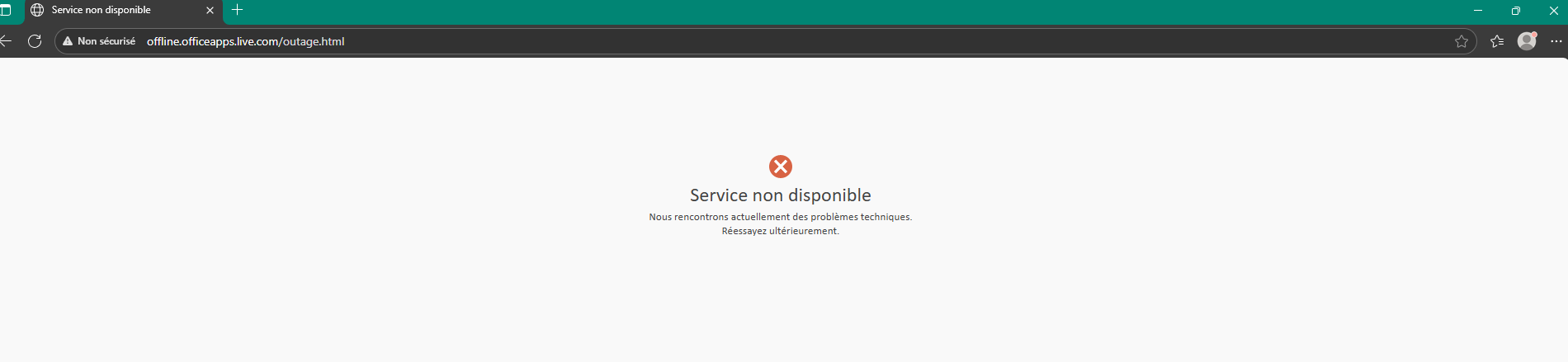Open a new tab with plus button
The height and width of the screenshot is (362, 1568).
238,10
